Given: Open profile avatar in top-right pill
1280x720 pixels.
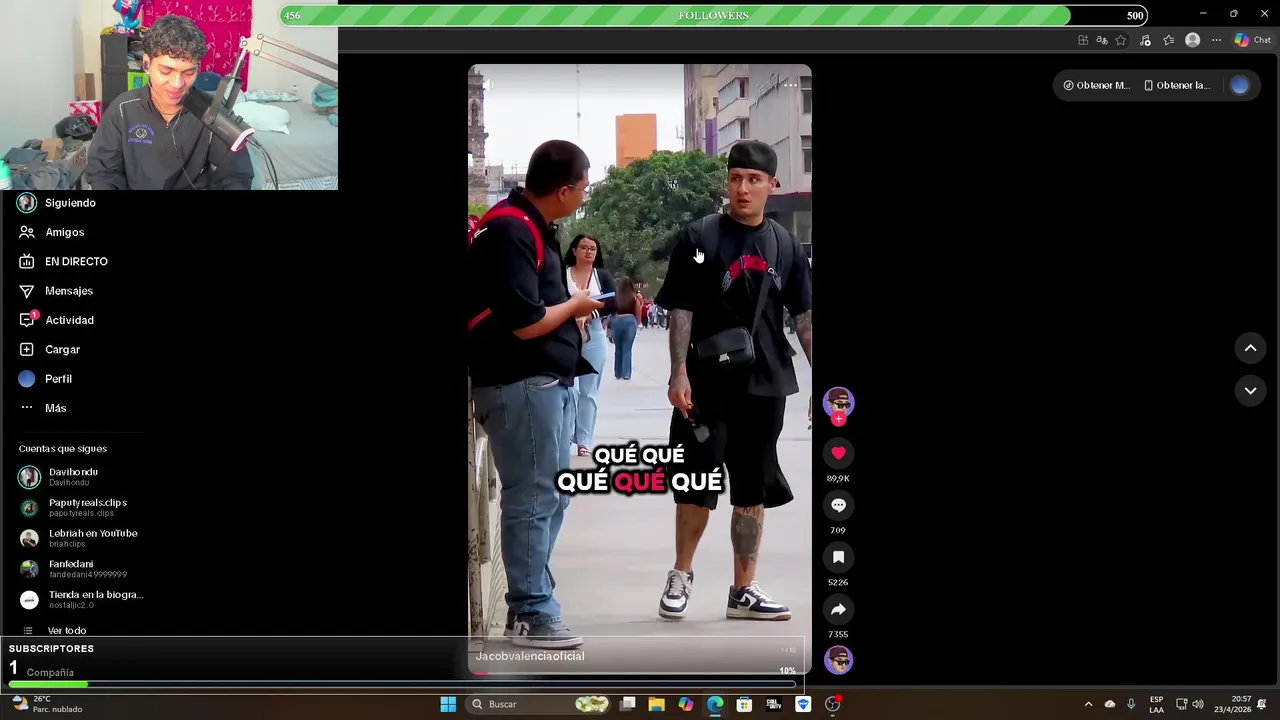Looking at the screenshot, I should coord(1240,85).
